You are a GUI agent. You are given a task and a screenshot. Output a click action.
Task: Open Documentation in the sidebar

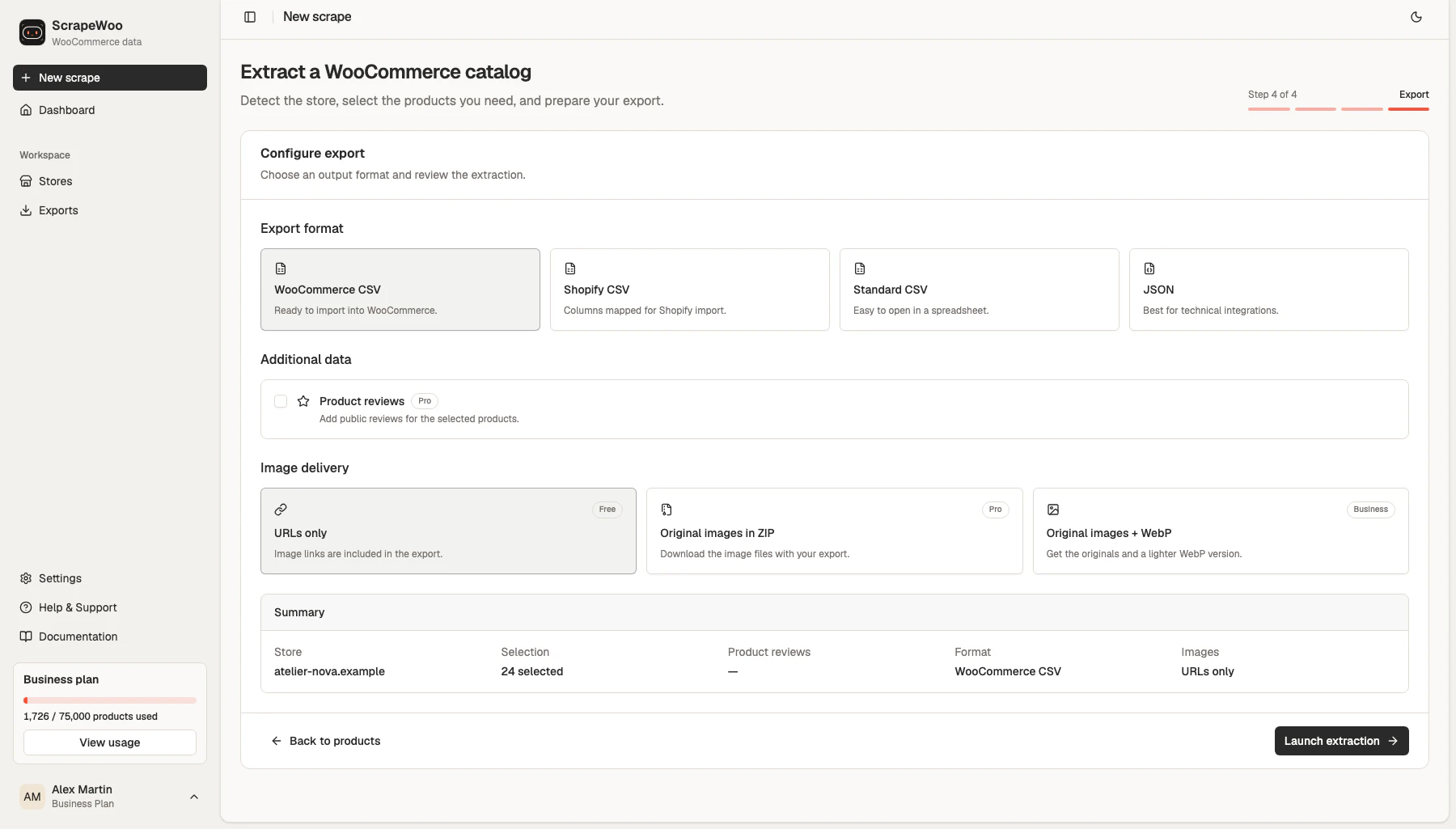(110, 637)
